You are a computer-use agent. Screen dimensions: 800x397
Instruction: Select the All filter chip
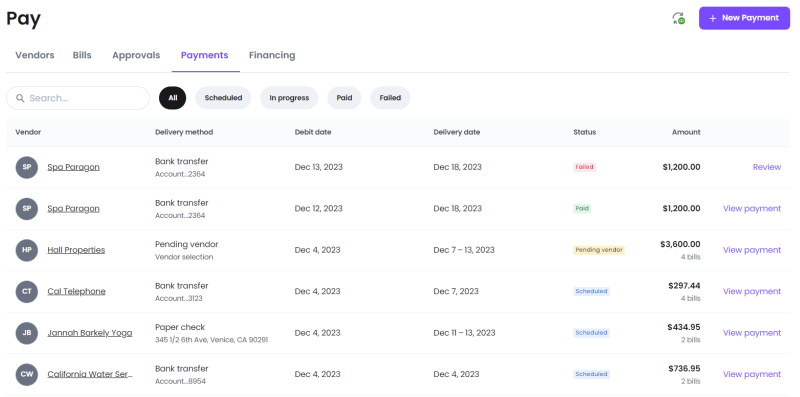tap(172, 98)
